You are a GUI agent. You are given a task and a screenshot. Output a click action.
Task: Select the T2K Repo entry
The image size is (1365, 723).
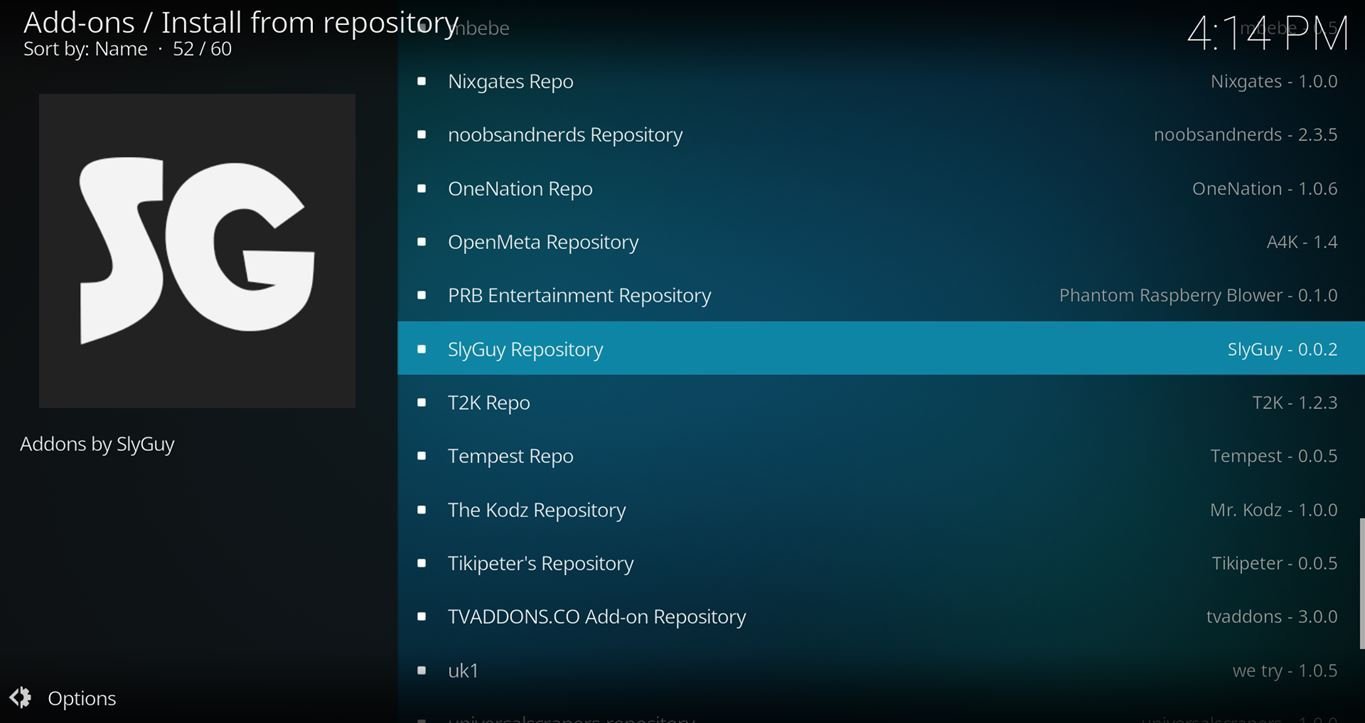coord(489,403)
